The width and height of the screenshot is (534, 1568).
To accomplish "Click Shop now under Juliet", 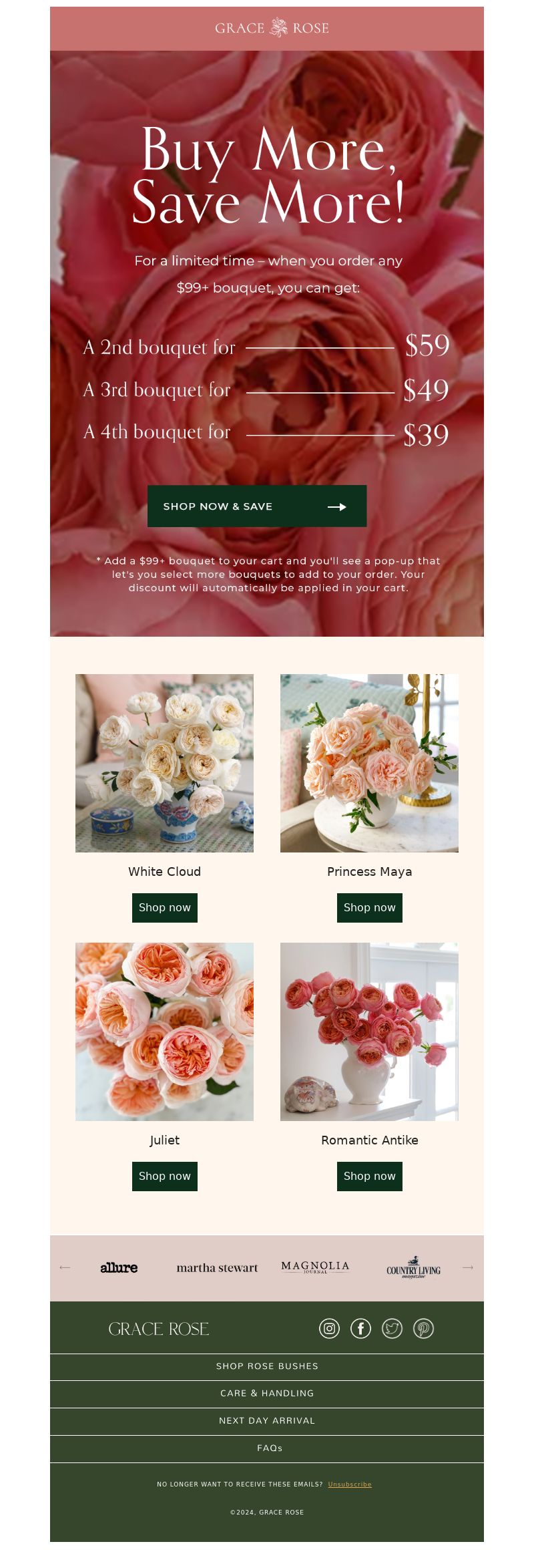I will [x=165, y=1176].
